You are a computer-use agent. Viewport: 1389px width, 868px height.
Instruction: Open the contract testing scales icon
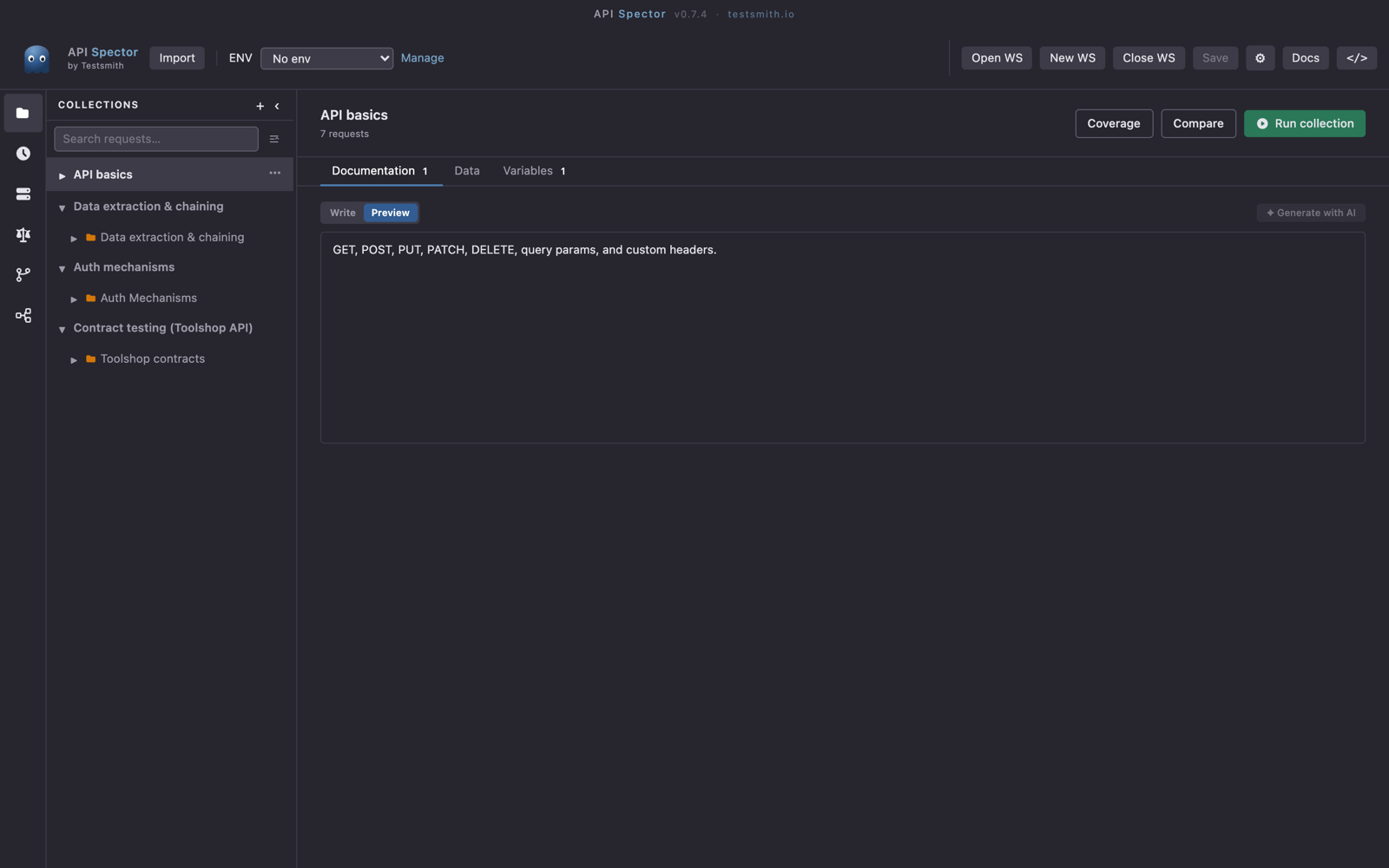[23, 234]
